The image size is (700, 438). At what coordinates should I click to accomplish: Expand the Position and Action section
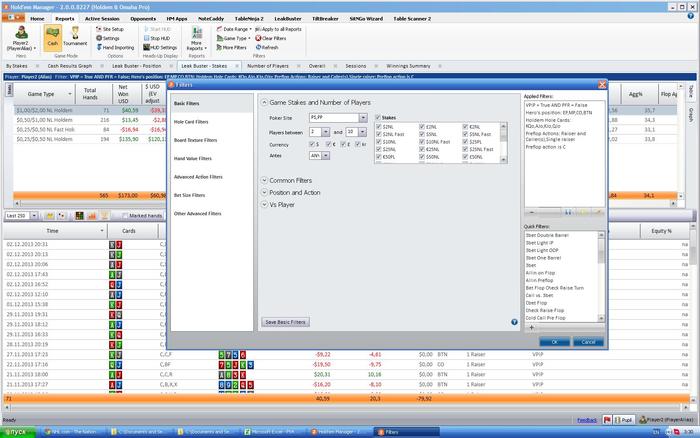coord(264,192)
